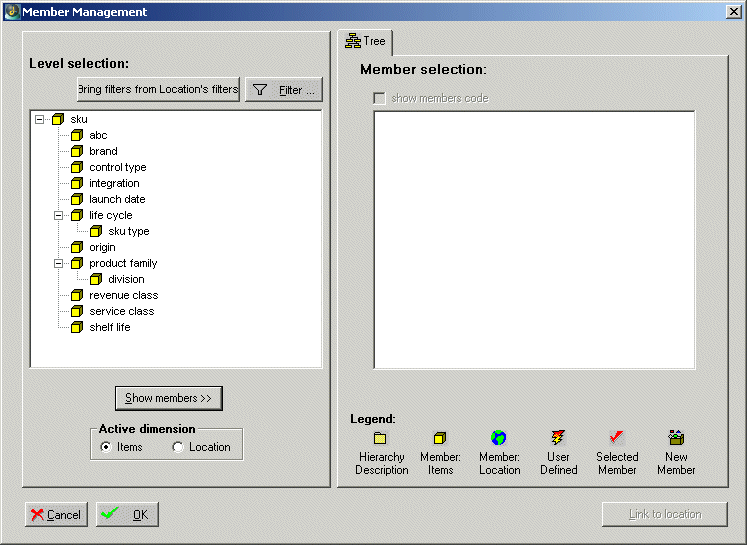Click the Member Management title bar app icon
Screen dimensions: 747x545
coord(12,11)
